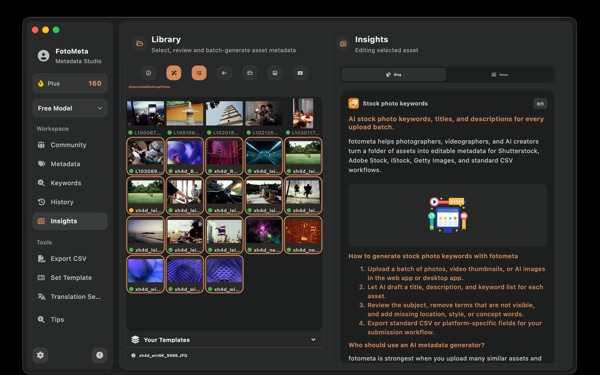
Task: Open the Free Model dropdown
Action: [x=70, y=108]
